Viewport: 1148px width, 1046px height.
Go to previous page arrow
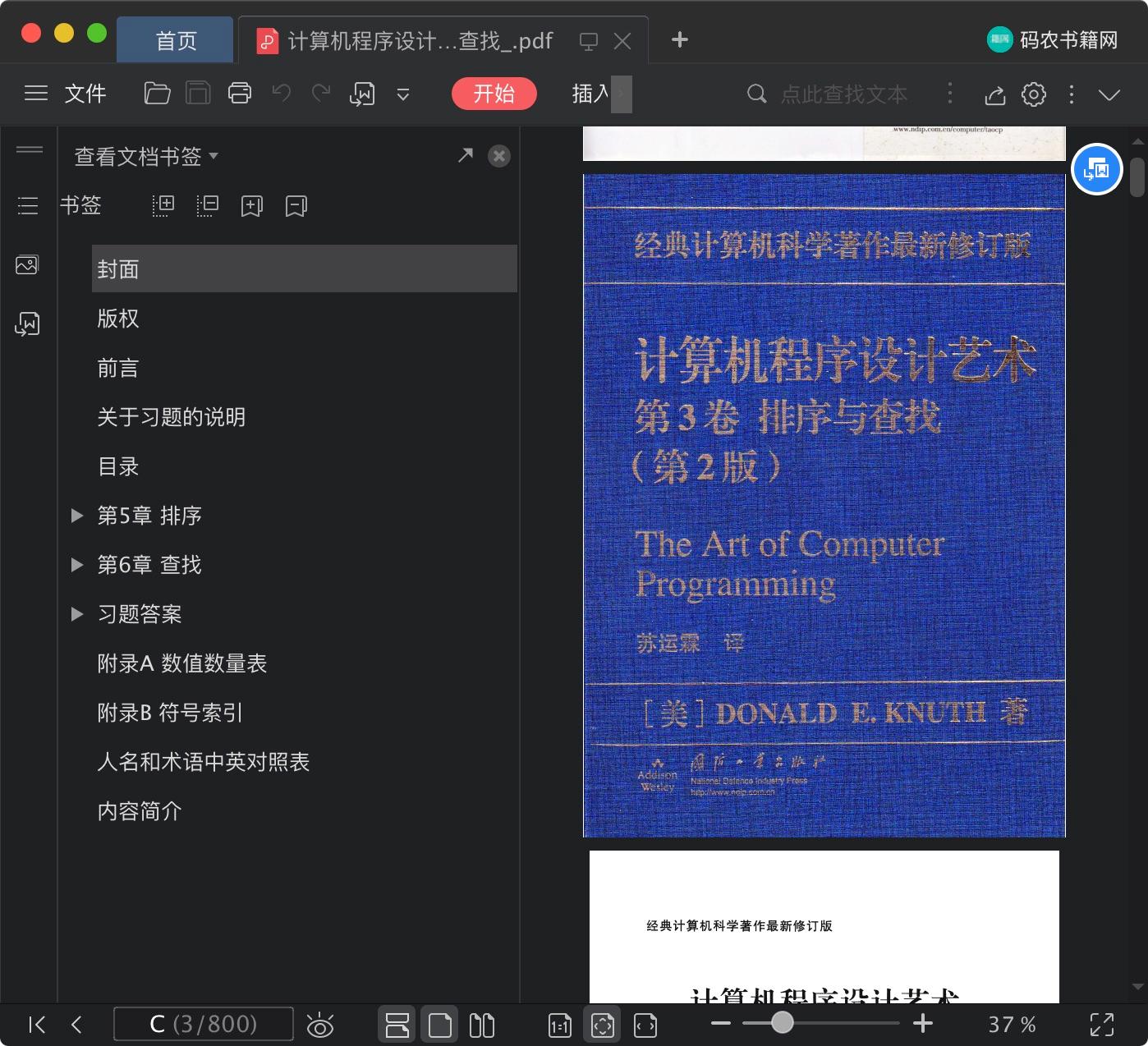point(77,1025)
